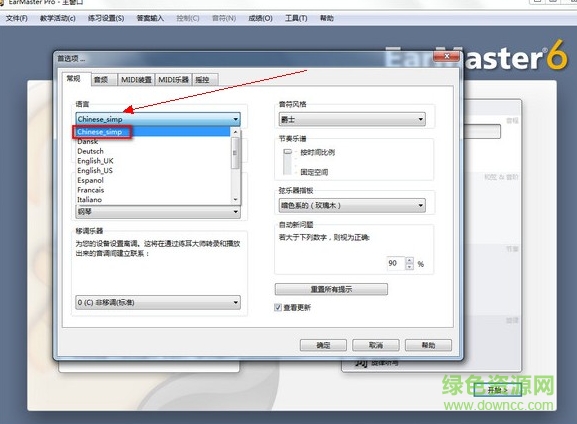Decrease the percentage with down spinner arrow
Viewport: 577px width, 424px height.
(410, 267)
